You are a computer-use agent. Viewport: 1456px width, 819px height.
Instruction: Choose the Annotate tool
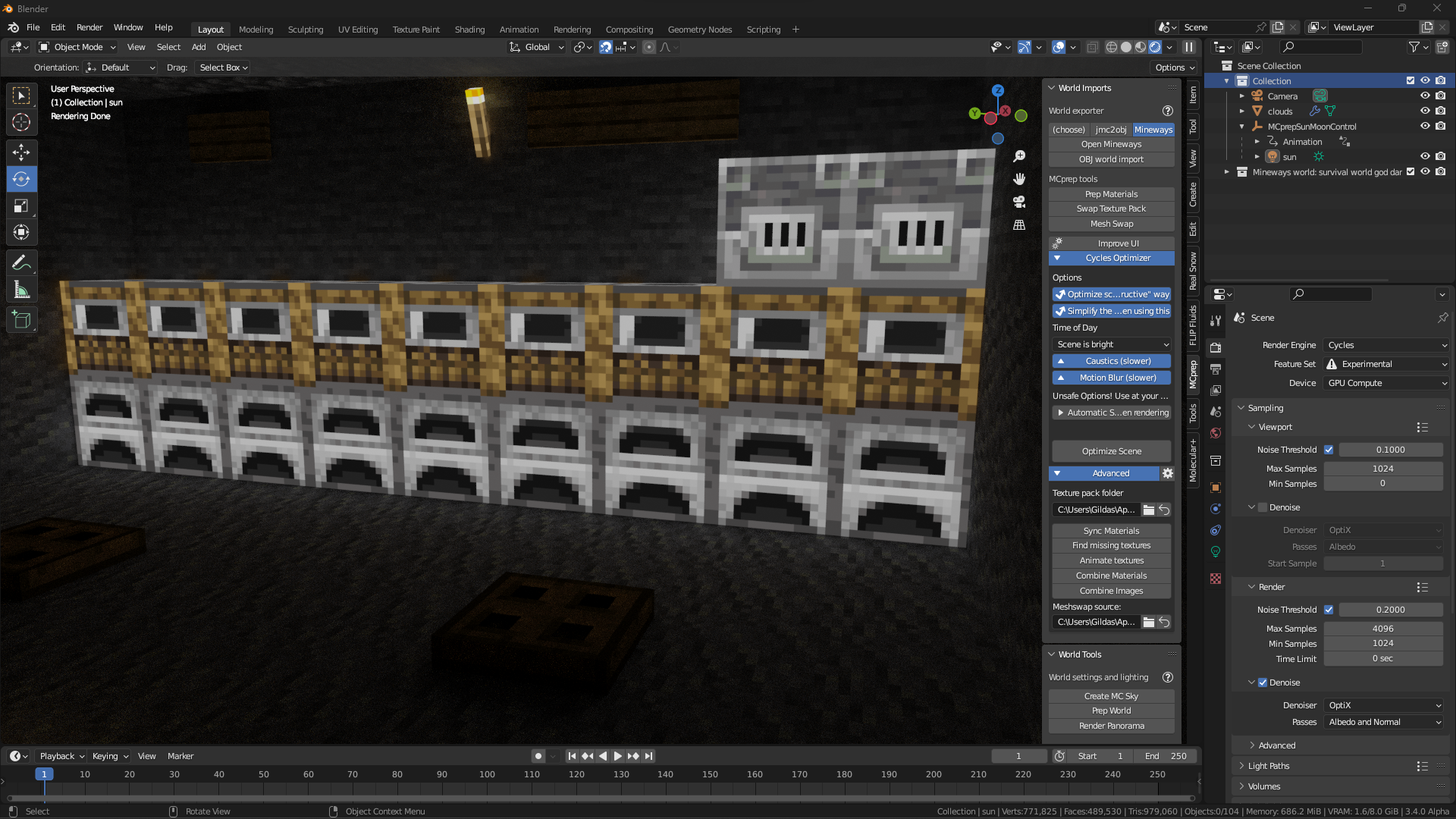21,262
